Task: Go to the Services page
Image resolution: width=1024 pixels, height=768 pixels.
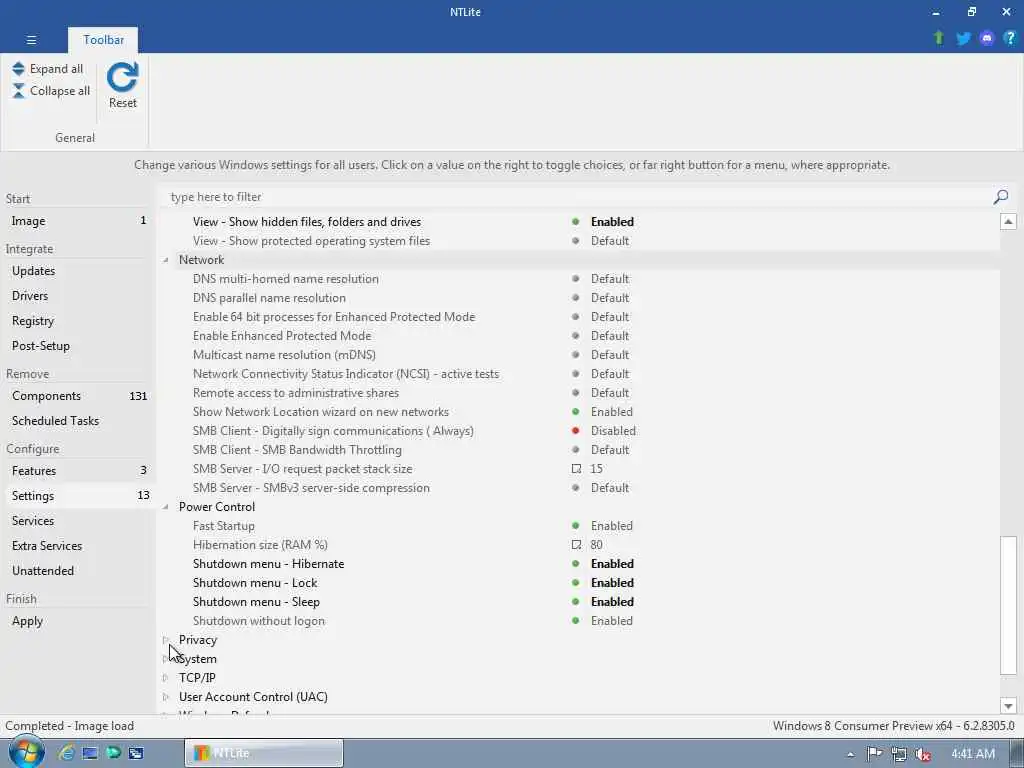Action: point(77,520)
